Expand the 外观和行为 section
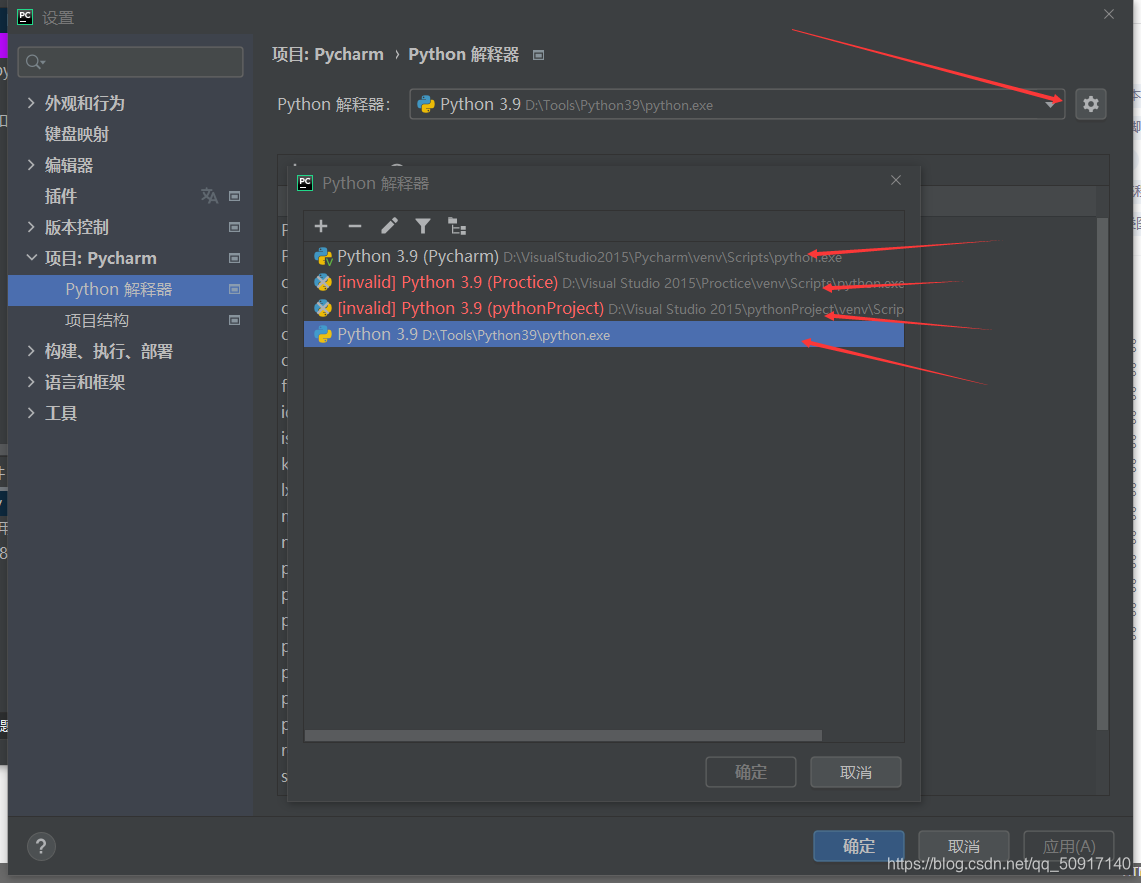The height and width of the screenshot is (883, 1141). 31,103
